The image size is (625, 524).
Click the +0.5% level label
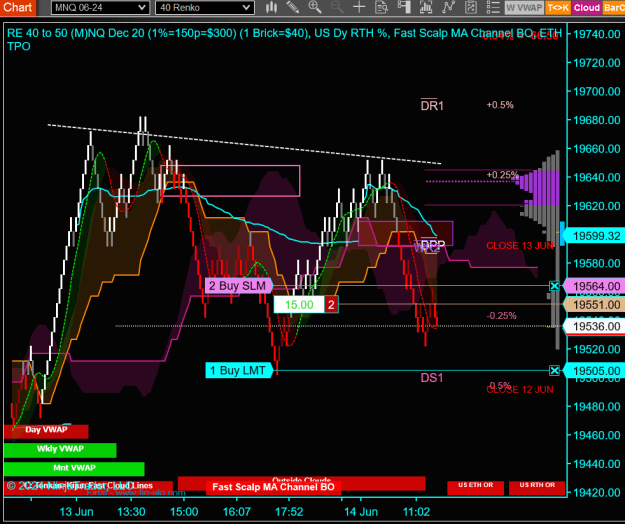coord(500,105)
